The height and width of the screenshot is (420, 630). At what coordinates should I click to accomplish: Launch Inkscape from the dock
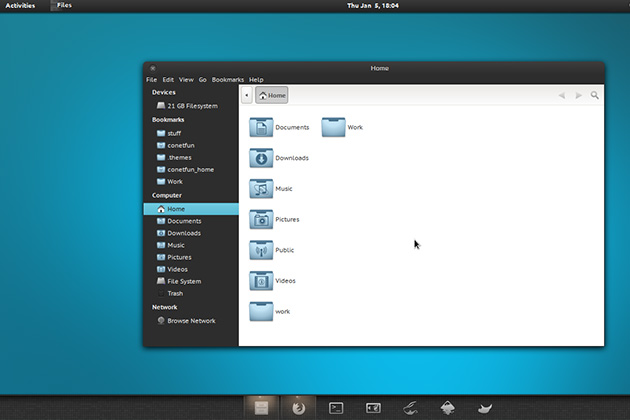click(x=448, y=408)
